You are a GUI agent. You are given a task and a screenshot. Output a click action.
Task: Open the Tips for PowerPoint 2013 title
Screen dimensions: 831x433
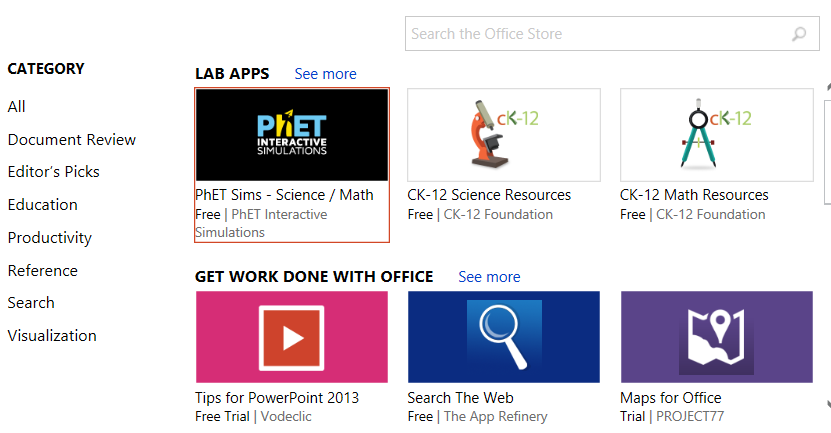point(277,398)
